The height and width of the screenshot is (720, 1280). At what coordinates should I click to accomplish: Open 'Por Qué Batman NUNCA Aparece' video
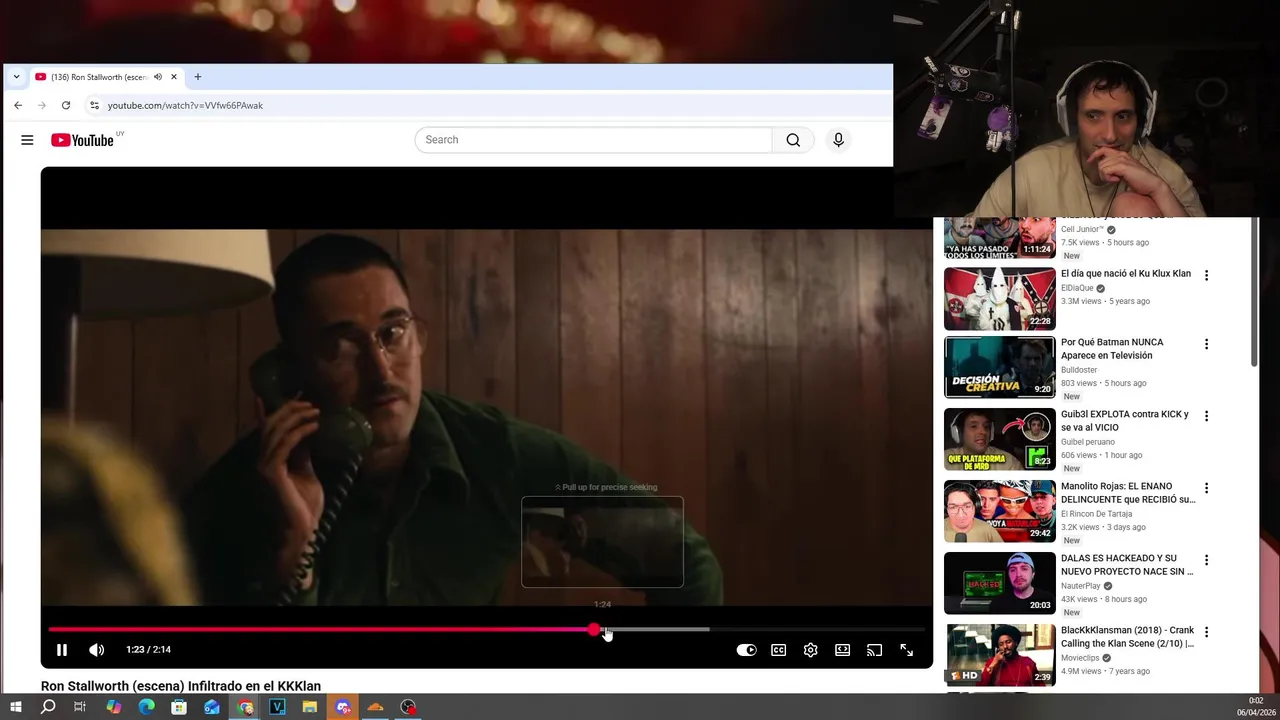click(x=1112, y=349)
